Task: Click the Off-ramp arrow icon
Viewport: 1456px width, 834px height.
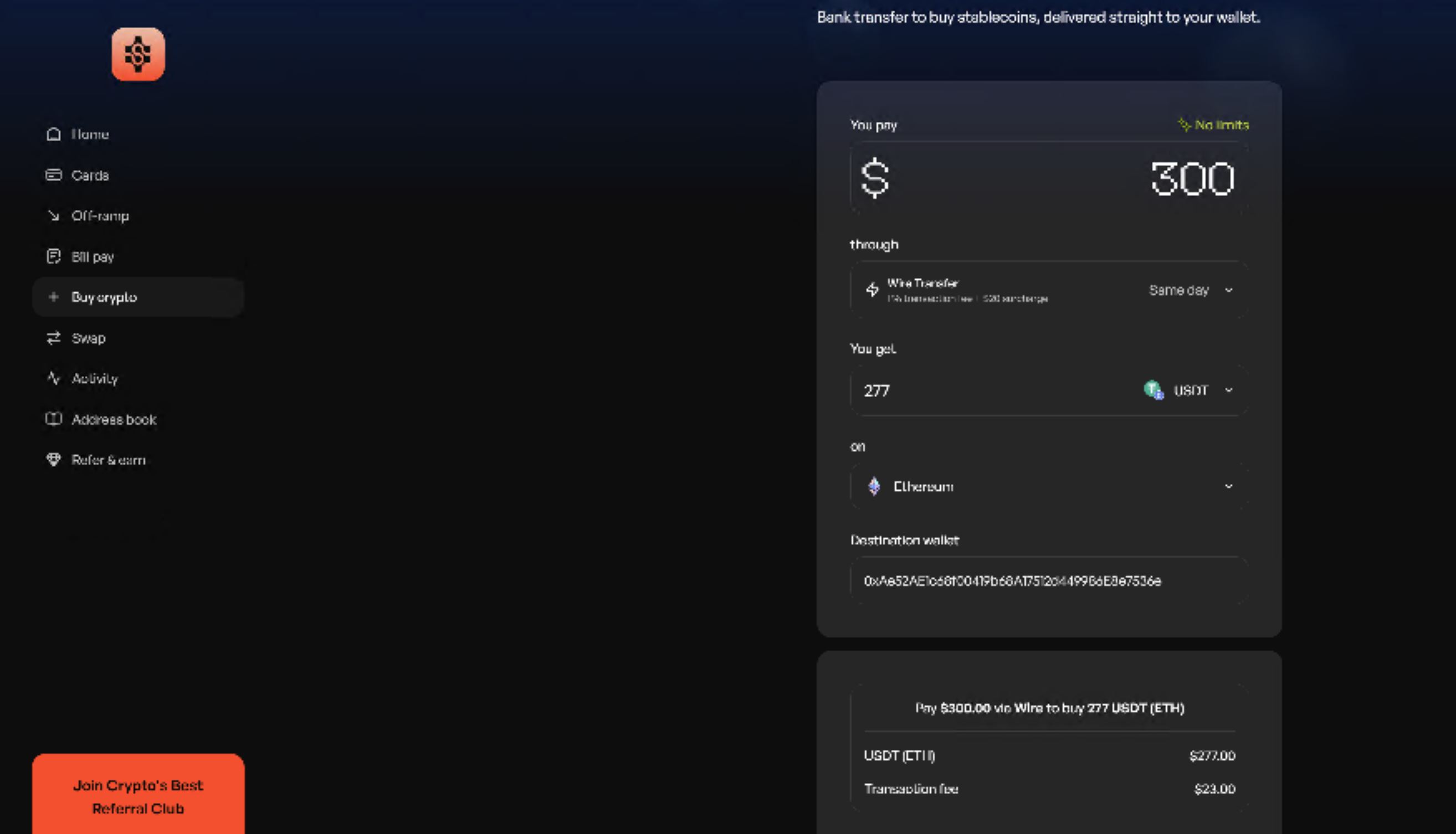Action: [x=53, y=216]
